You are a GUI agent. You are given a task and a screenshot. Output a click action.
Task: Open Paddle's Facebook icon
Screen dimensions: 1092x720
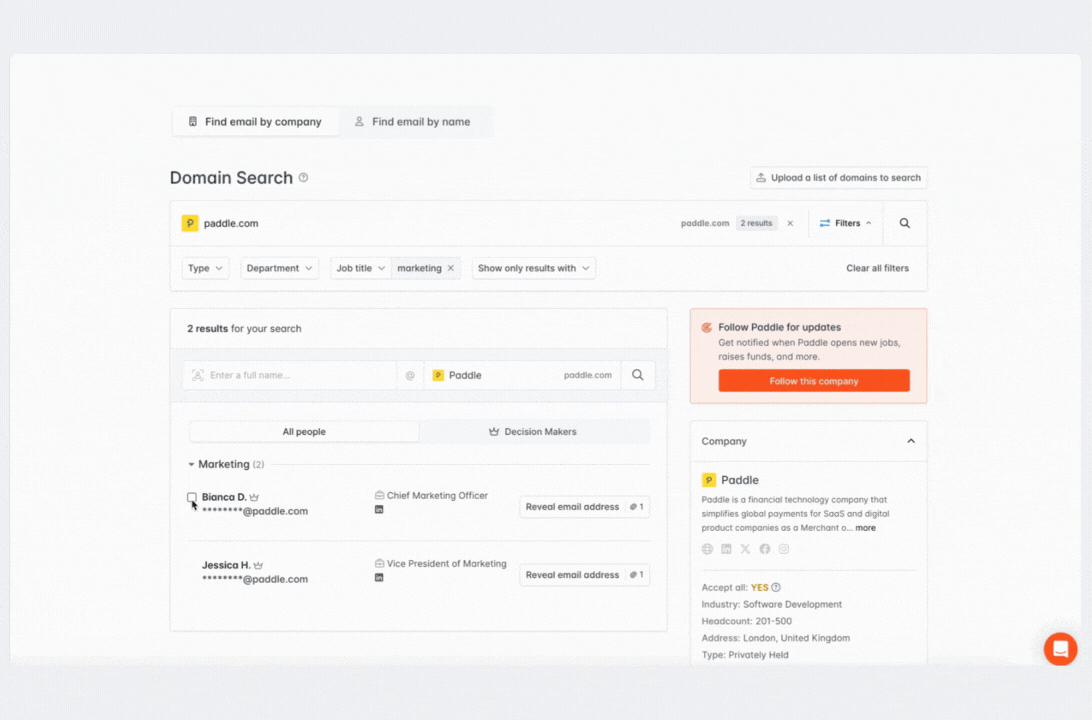click(765, 549)
